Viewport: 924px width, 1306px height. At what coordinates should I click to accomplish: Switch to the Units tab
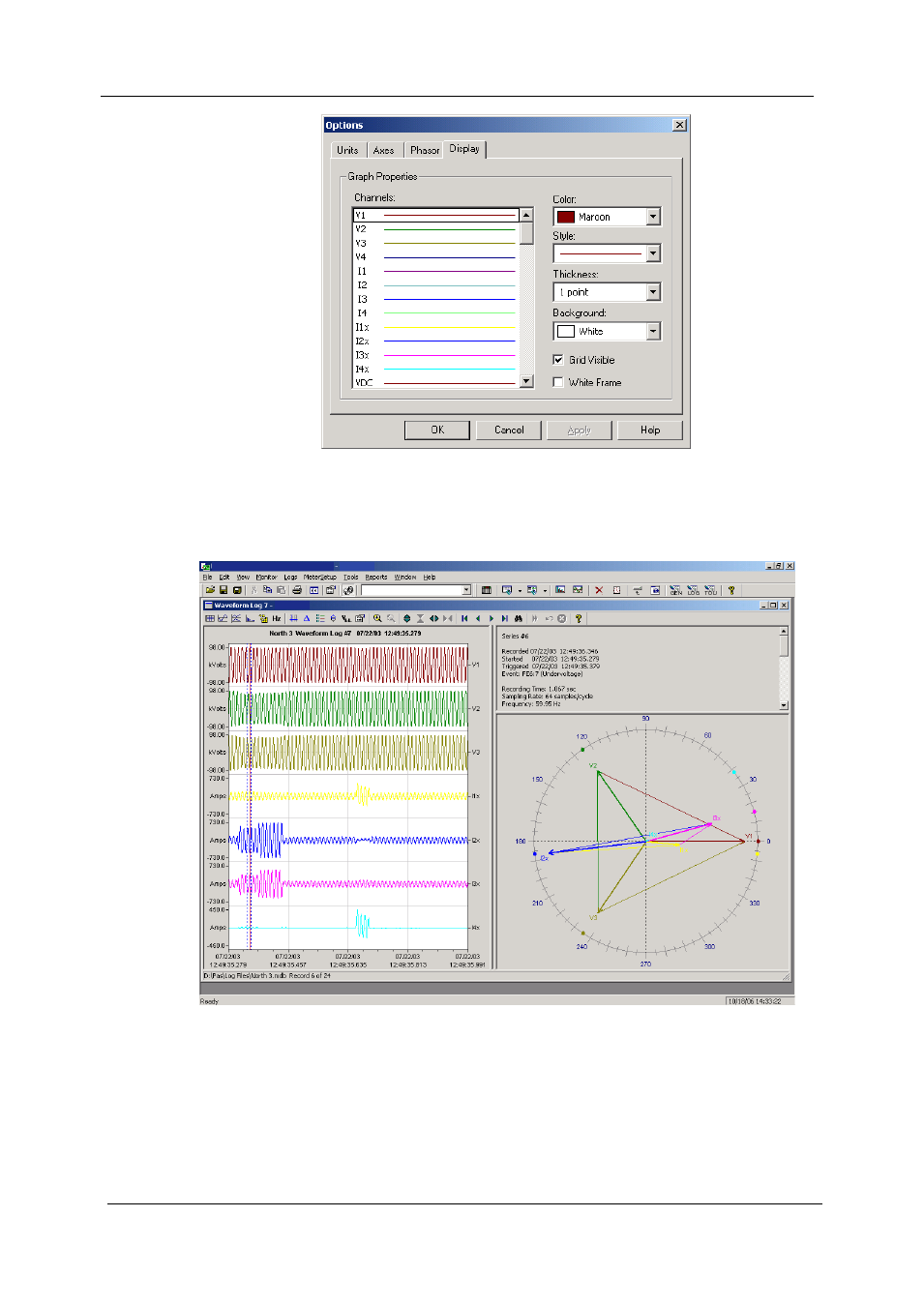pyautogui.click(x=347, y=150)
